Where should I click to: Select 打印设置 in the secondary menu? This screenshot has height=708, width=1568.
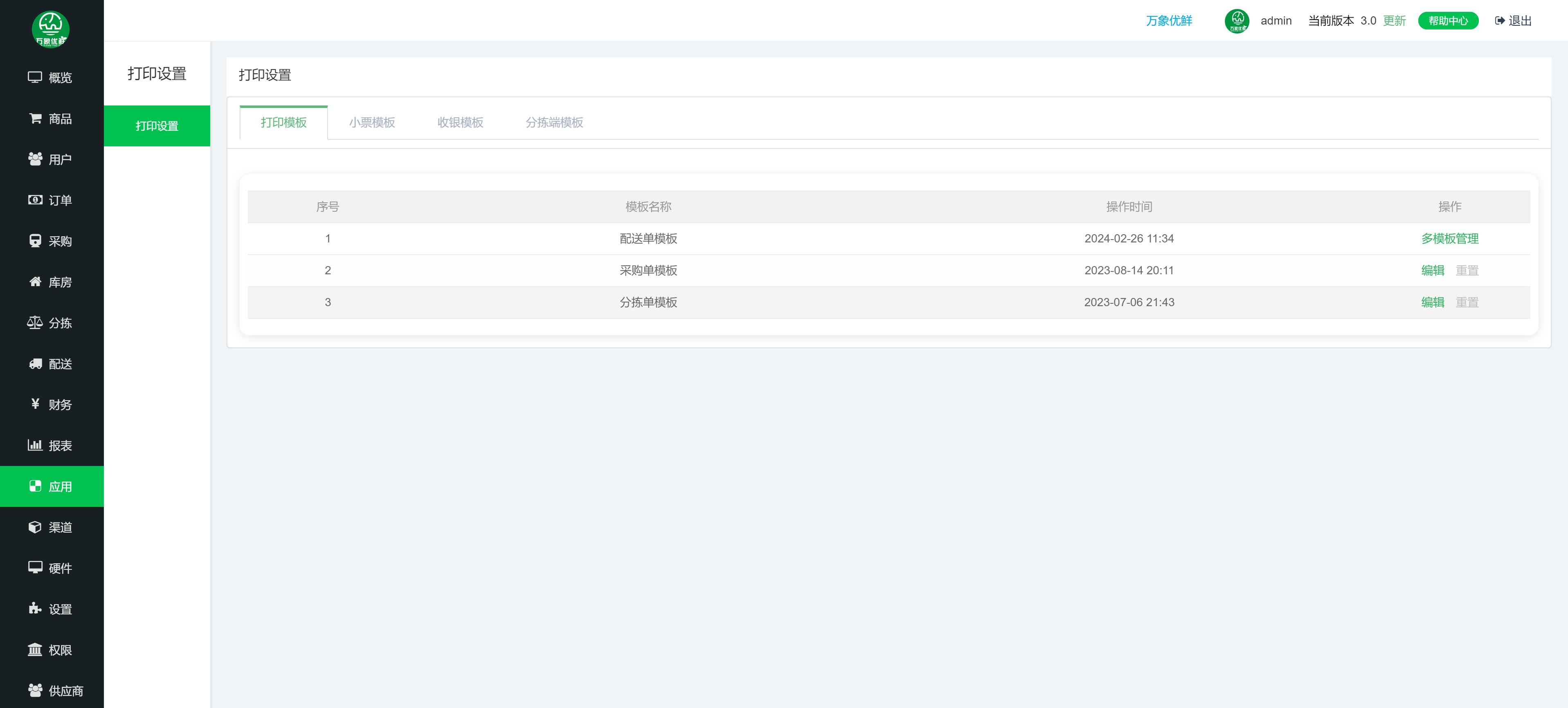point(157,126)
